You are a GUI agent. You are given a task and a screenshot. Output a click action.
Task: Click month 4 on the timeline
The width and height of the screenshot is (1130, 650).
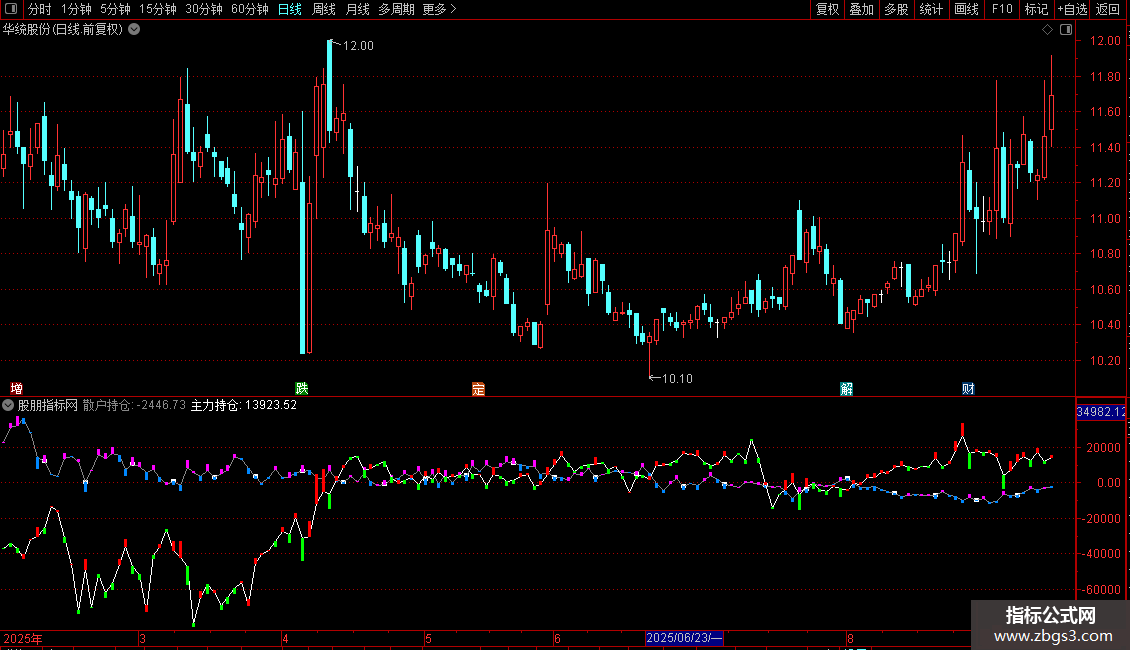pyautogui.click(x=285, y=638)
